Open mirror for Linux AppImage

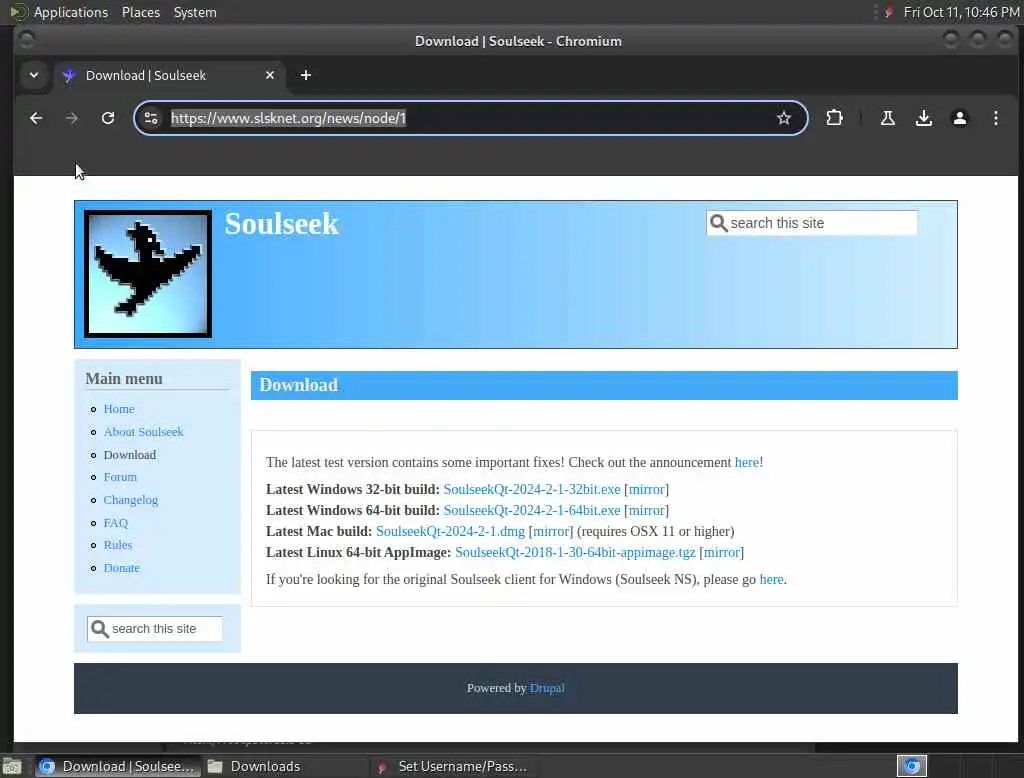[x=722, y=552]
